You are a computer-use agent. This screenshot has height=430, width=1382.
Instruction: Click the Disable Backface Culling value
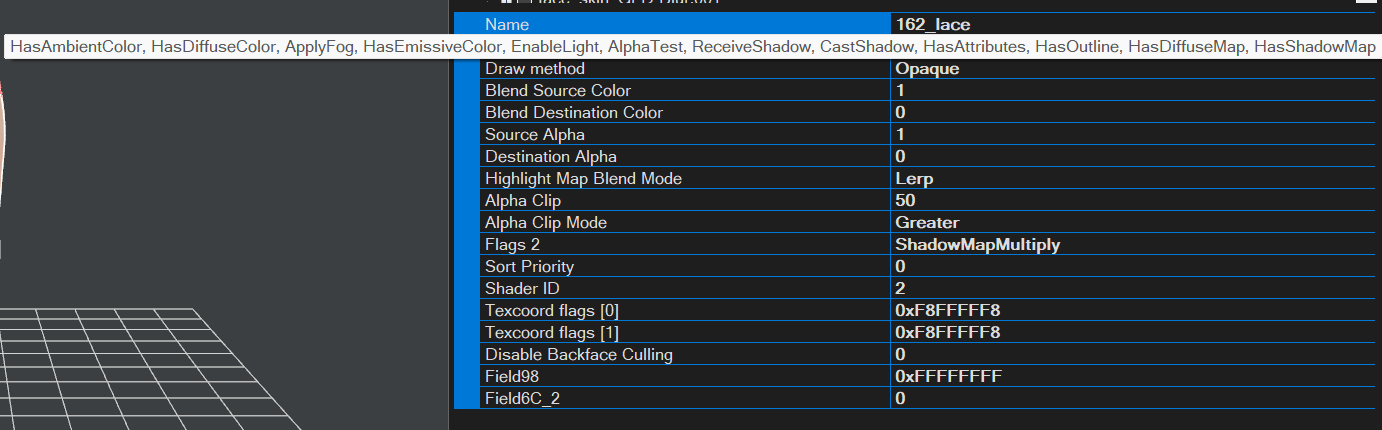[x=1135, y=354]
